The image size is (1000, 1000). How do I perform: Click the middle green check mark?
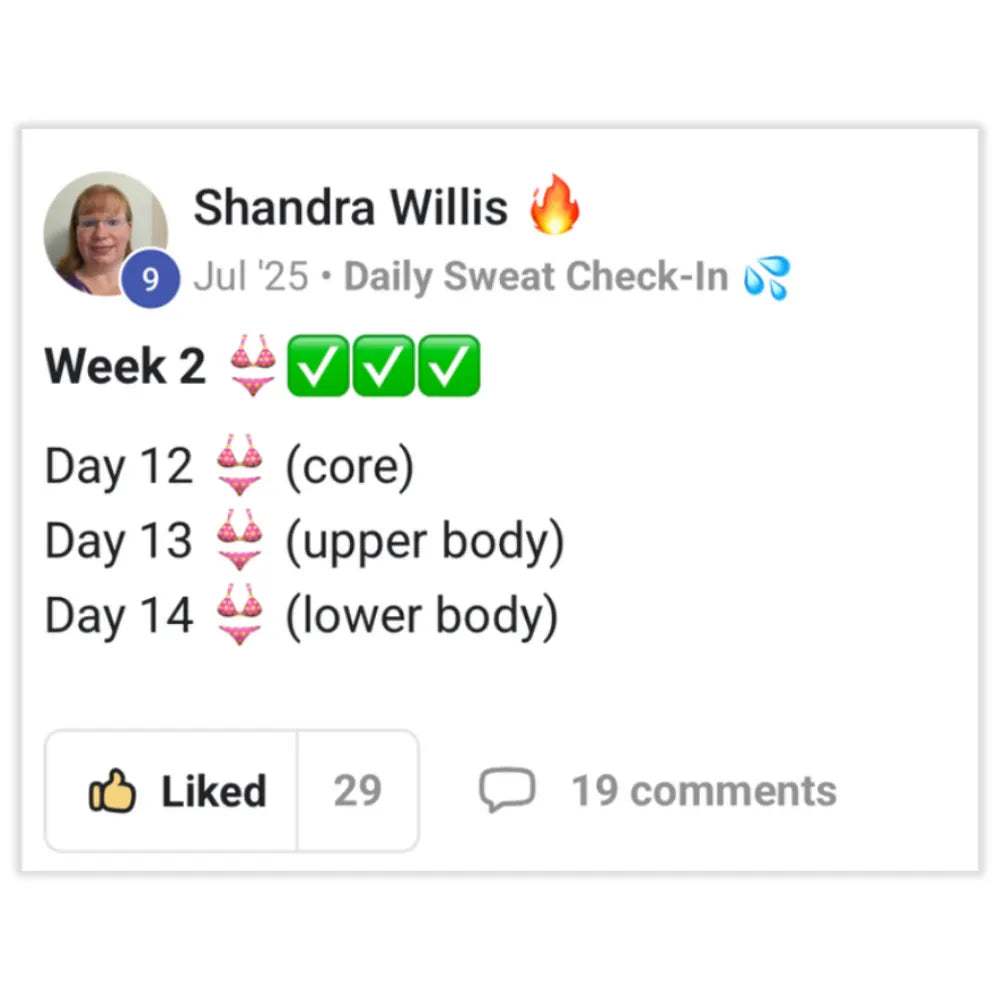click(384, 366)
